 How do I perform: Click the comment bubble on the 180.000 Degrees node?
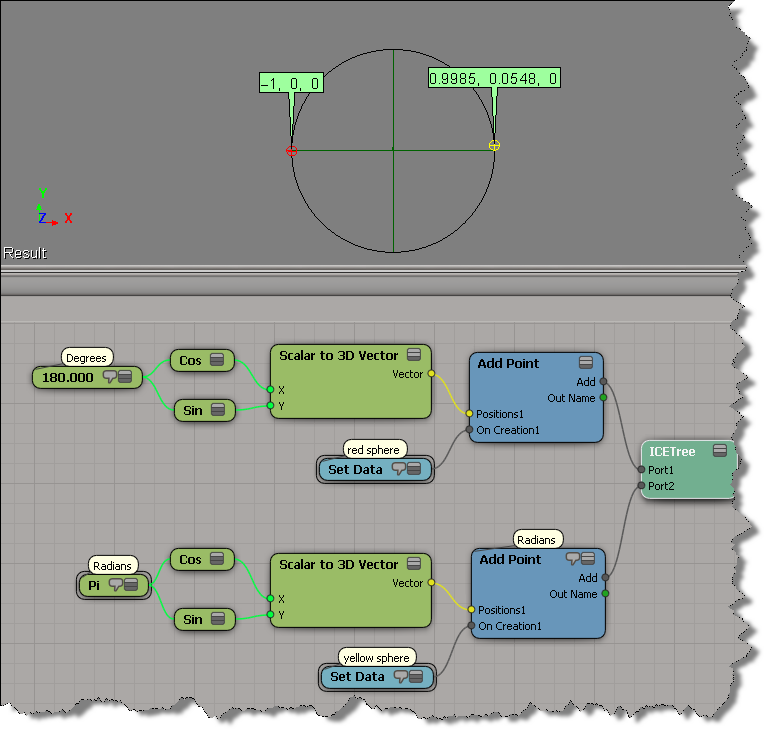(x=111, y=377)
